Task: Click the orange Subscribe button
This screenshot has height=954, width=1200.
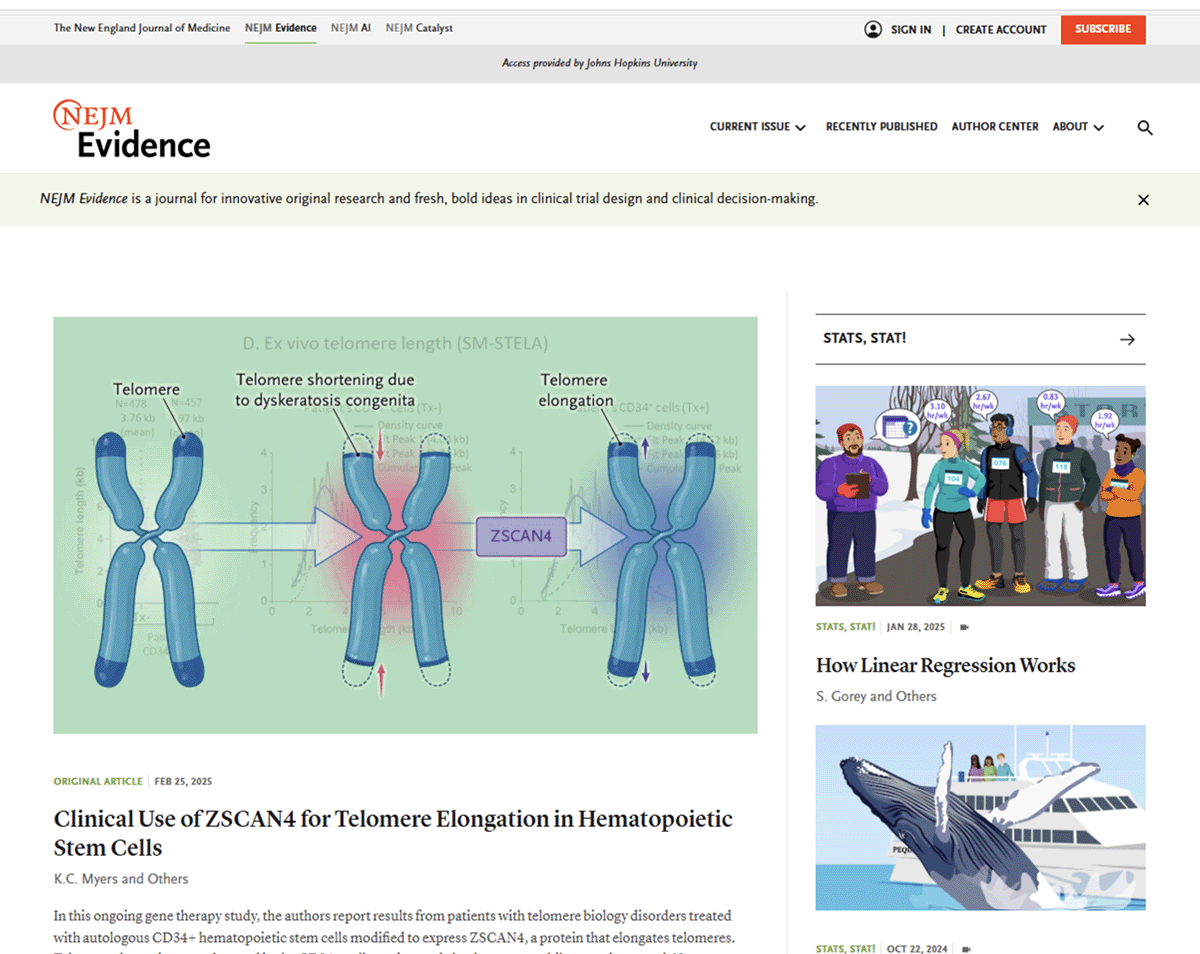Action: click(x=1103, y=29)
